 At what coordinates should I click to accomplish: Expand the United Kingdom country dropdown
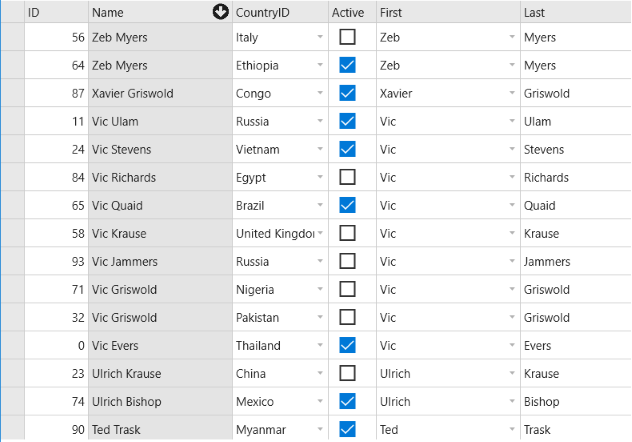tap(320, 233)
